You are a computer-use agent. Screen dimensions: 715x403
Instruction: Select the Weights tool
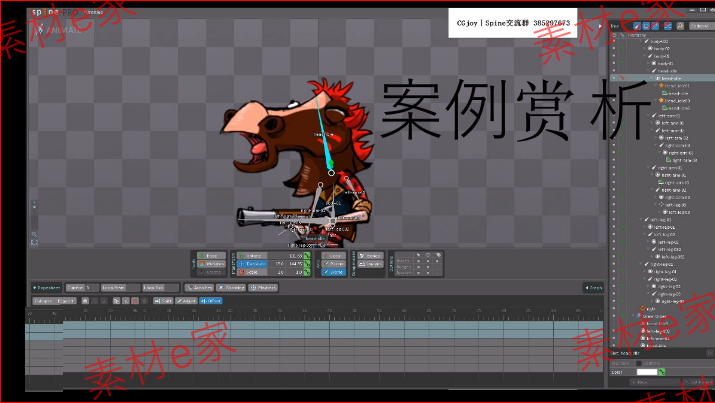(211, 264)
